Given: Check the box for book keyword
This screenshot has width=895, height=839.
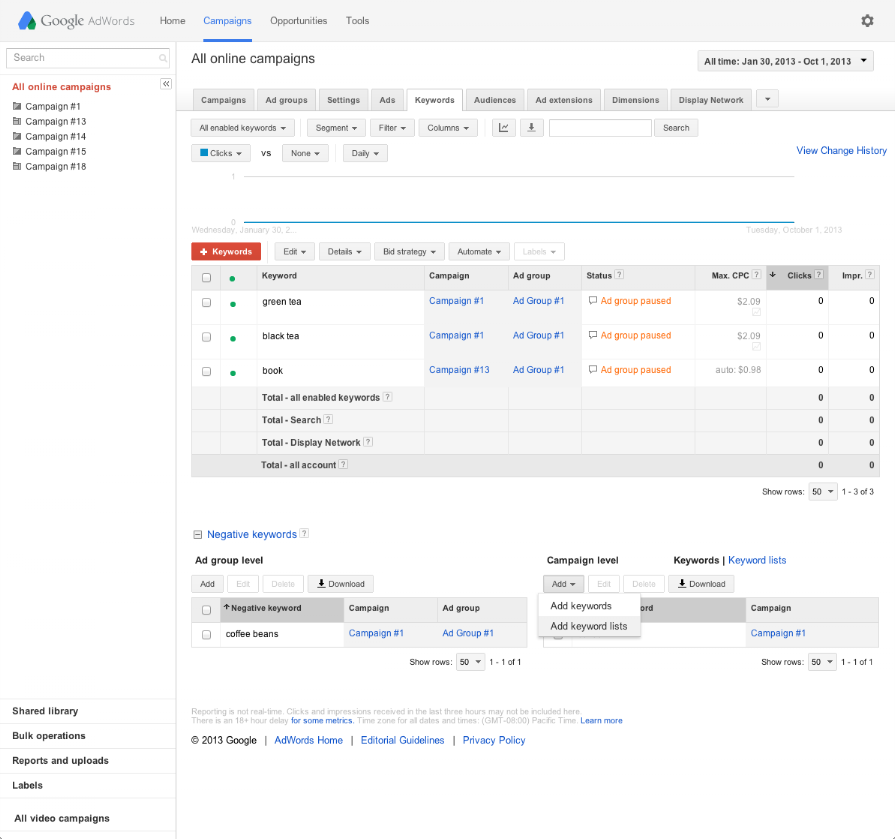Looking at the screenshot, I should tap(207, 371).
